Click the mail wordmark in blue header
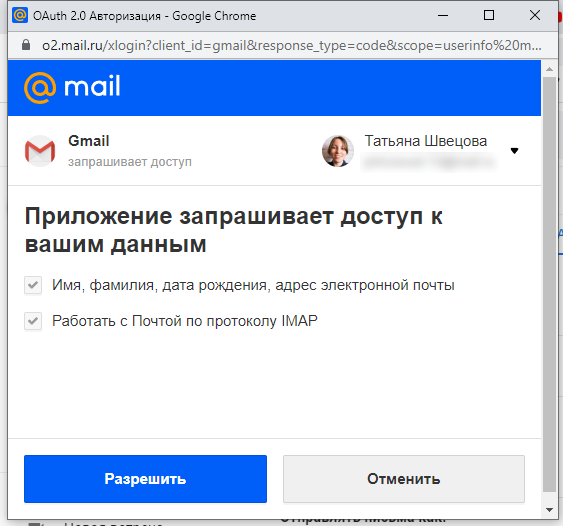563x526 pixels. point(92,86)
